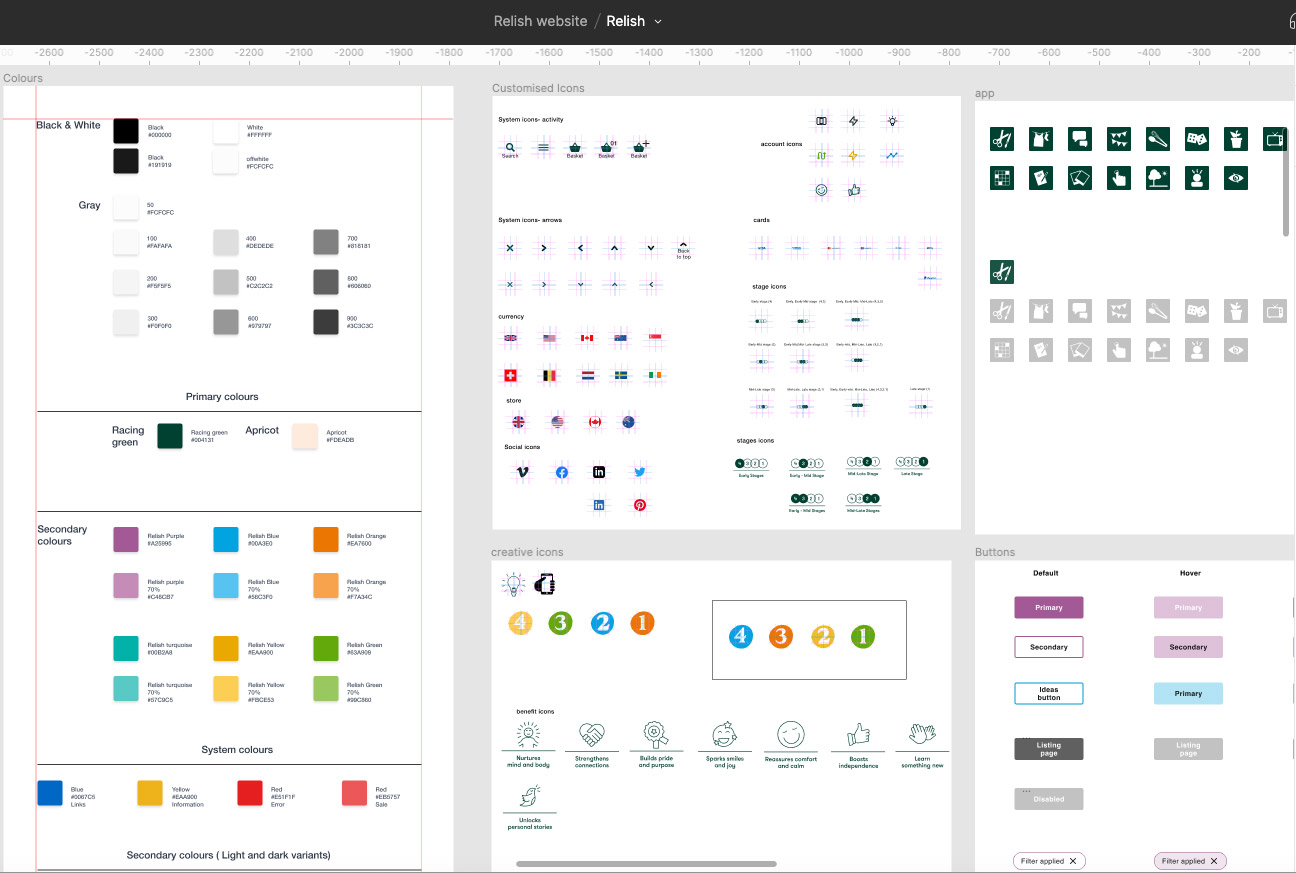Image resolution: width=1296 pixels, height=873 pixels.
Task: Select the Vimeo social icon
Action: click(522, 472)
